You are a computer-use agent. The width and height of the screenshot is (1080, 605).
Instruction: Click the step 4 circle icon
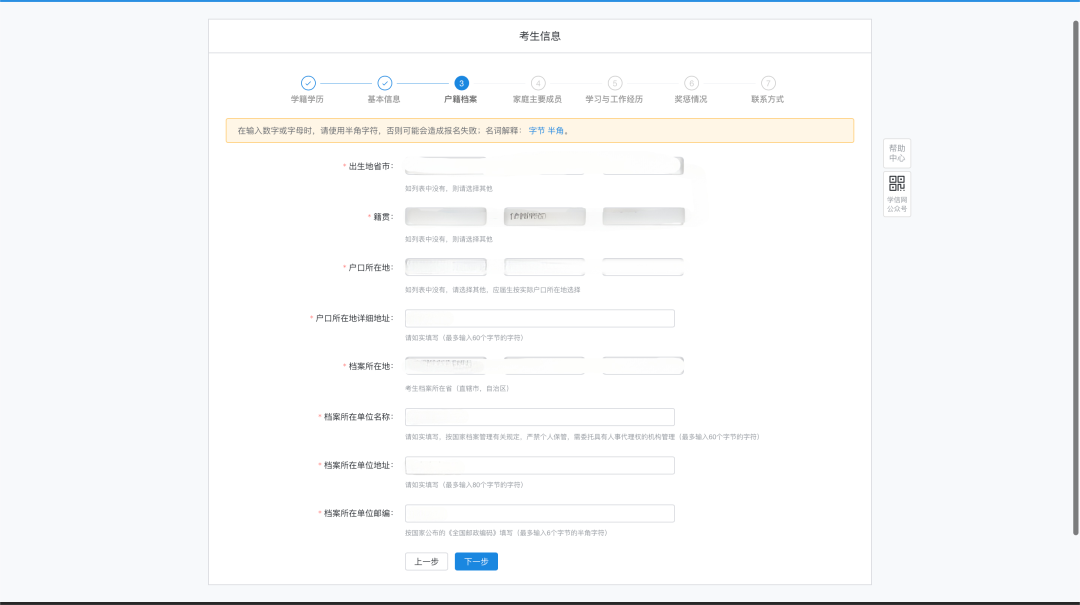[x=538, y=83]
